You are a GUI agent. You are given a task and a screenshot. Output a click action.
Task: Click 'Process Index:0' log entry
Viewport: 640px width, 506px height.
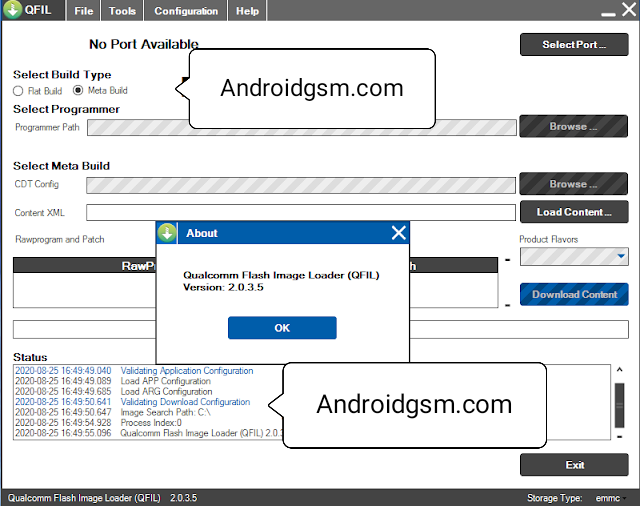click(x=151, y=423)
